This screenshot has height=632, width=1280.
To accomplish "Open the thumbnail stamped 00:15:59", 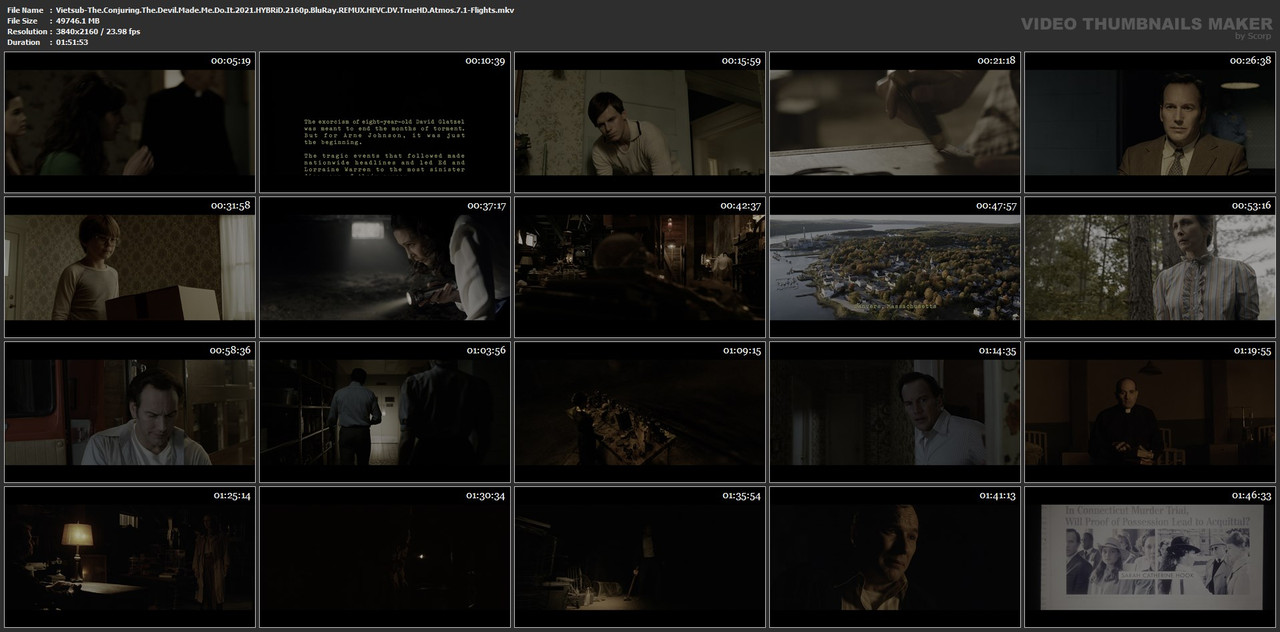I will [x=640, y=121].
